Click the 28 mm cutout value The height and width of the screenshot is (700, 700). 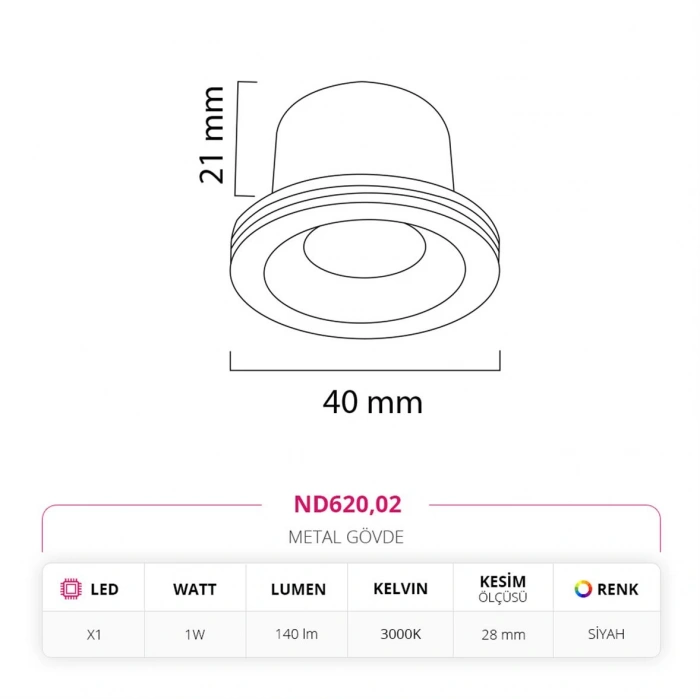(x=503, y=633)
